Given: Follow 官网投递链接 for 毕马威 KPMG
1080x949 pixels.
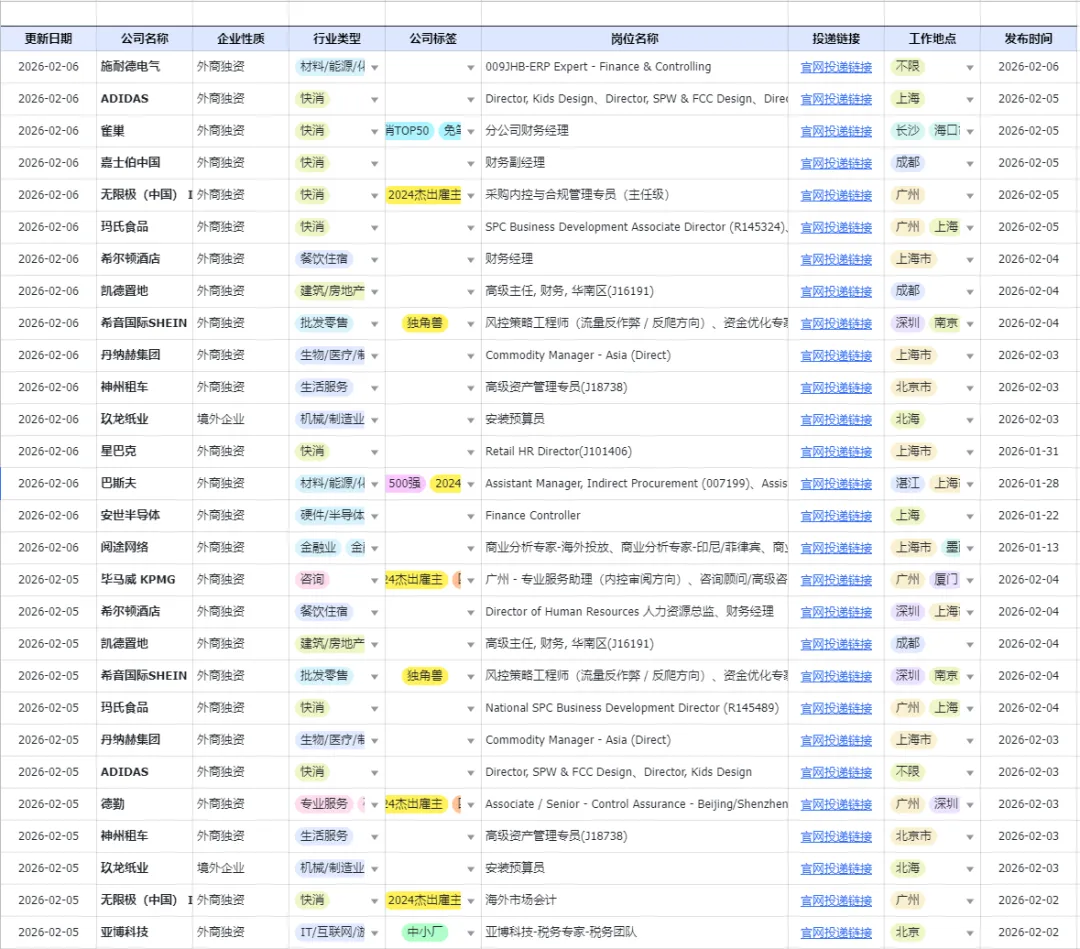Looking at the screenshot, I should (x=836, y=581).
